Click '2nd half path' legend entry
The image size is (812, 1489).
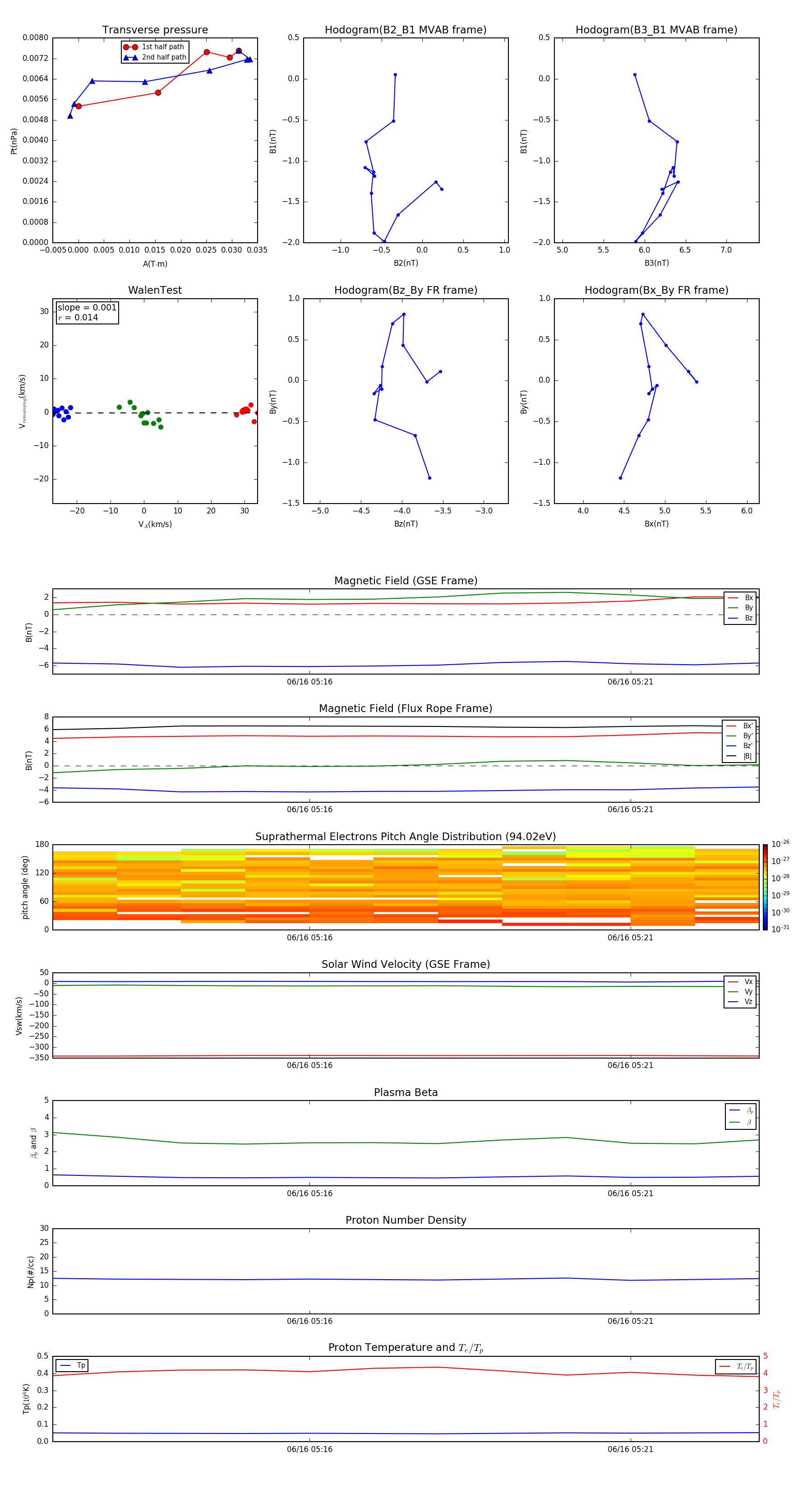point(155,57)
